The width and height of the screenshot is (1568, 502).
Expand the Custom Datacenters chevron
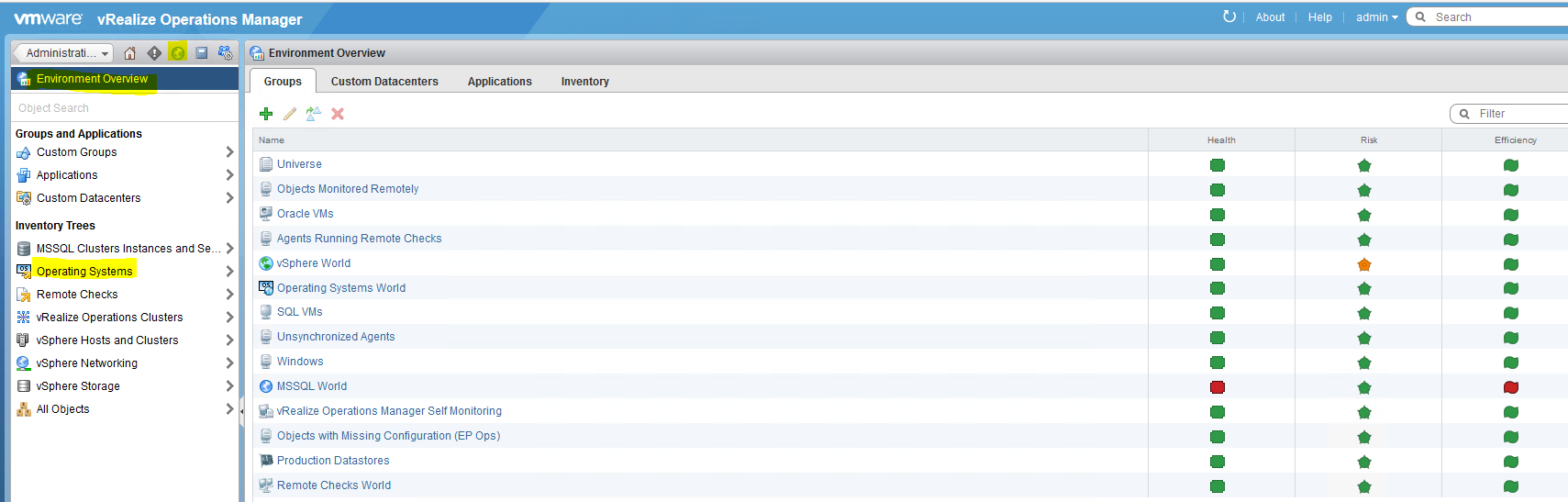(229, 198)
